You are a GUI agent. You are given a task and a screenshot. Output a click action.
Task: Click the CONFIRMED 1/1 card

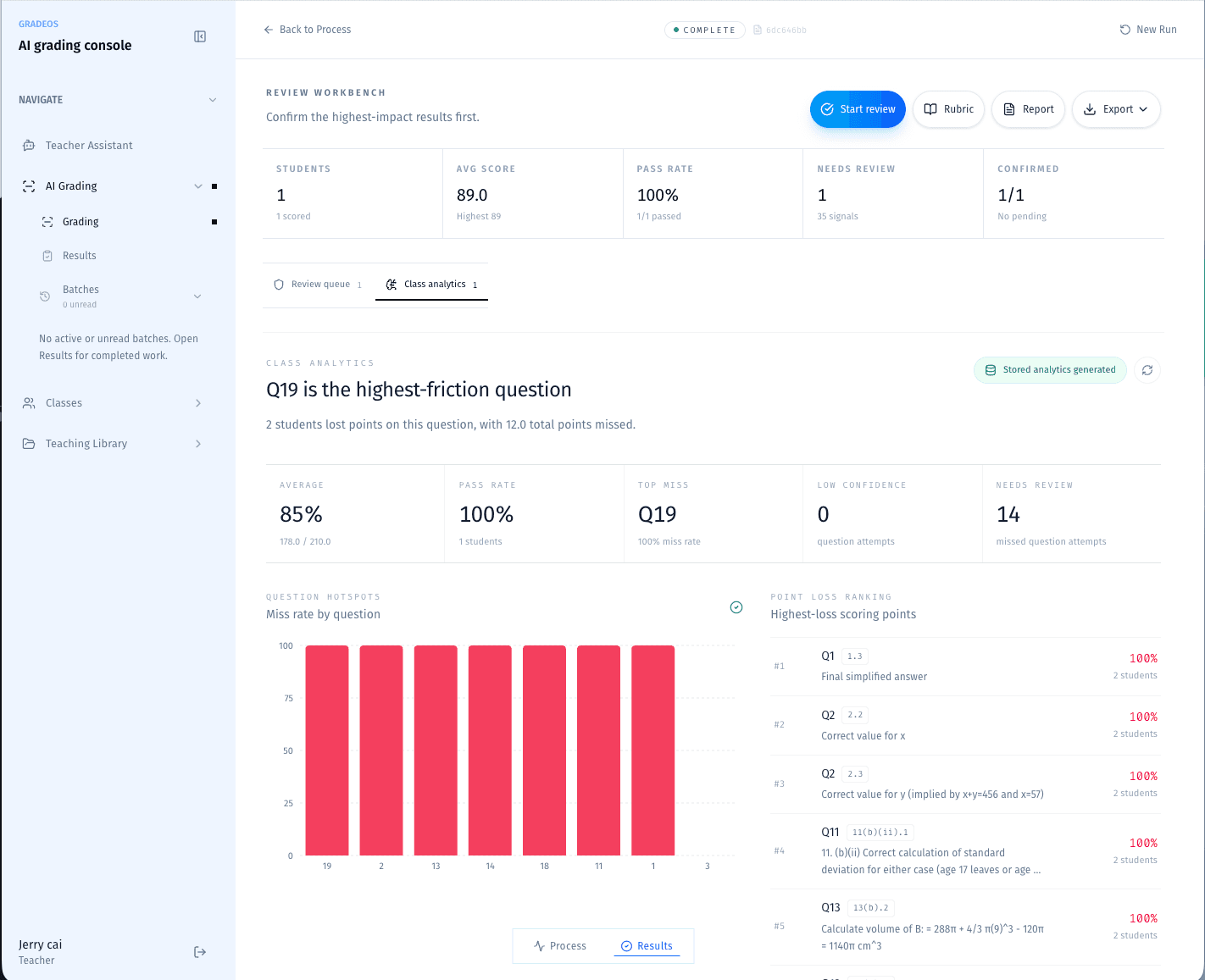pyautogui.click(x=1074, y=194)
